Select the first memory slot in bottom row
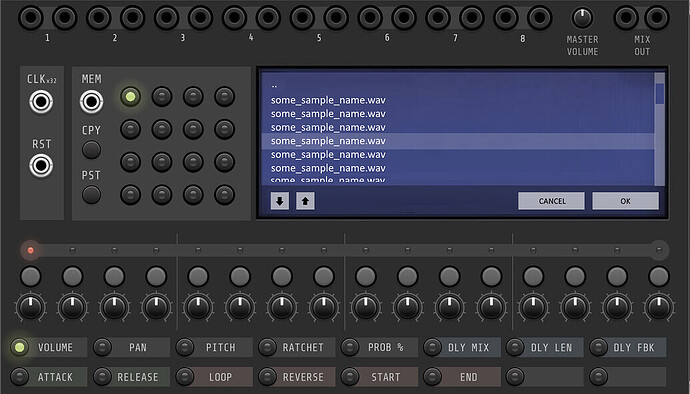The height and width of the screenshot is (394, 690). pos(130,195)
